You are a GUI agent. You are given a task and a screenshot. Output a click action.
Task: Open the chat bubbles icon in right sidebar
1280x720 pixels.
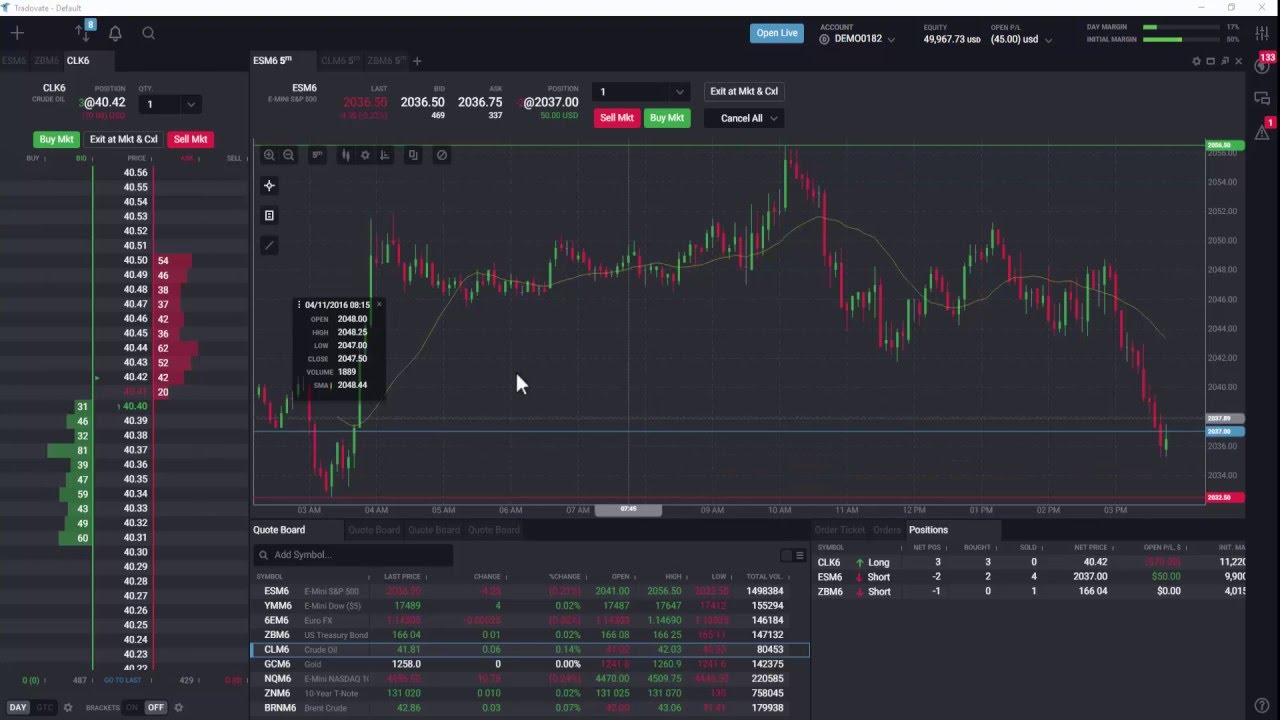(x=1262, y=98)
